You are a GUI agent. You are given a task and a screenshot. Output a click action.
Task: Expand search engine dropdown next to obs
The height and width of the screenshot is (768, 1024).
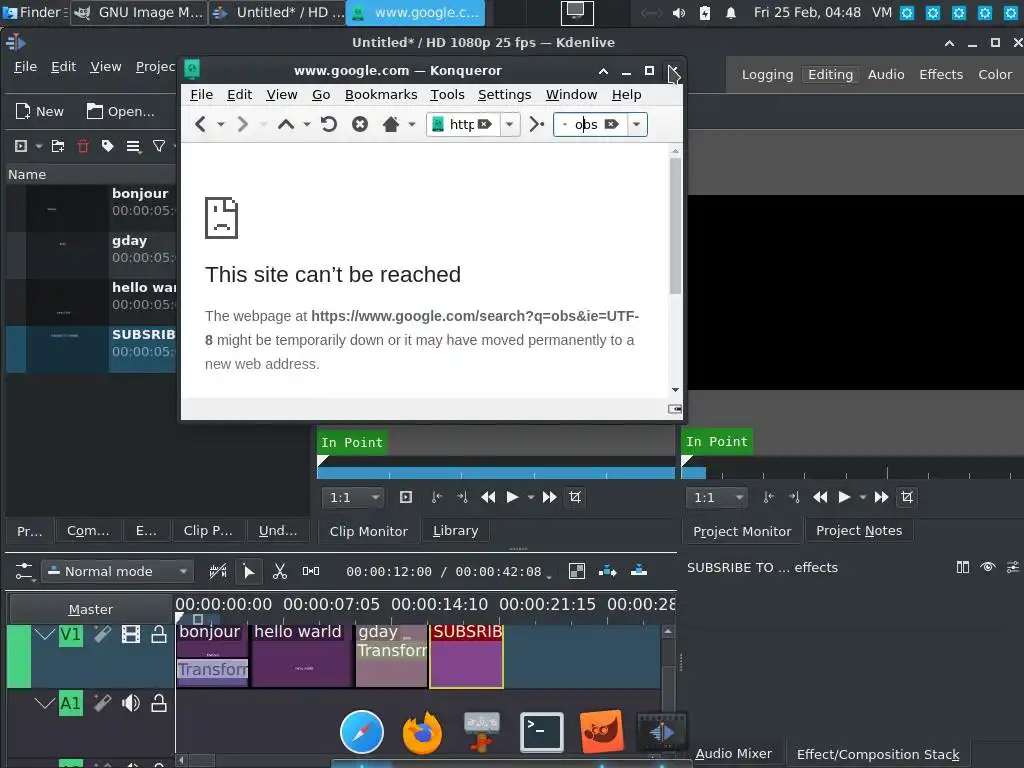[636, 124]
